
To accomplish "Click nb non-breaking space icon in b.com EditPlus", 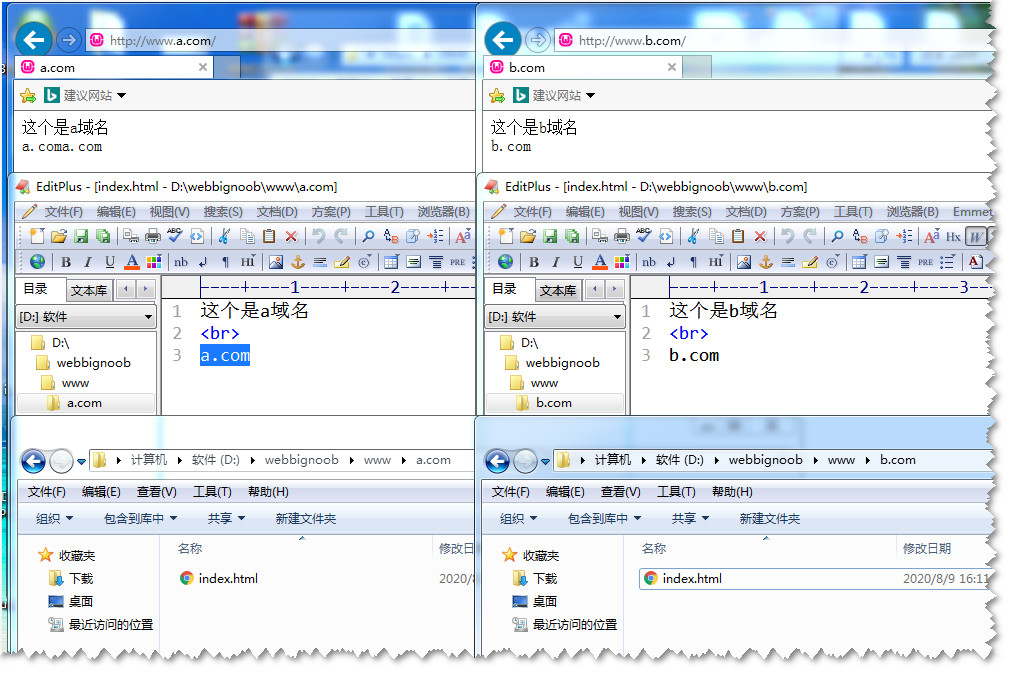I will coord(649,262).
